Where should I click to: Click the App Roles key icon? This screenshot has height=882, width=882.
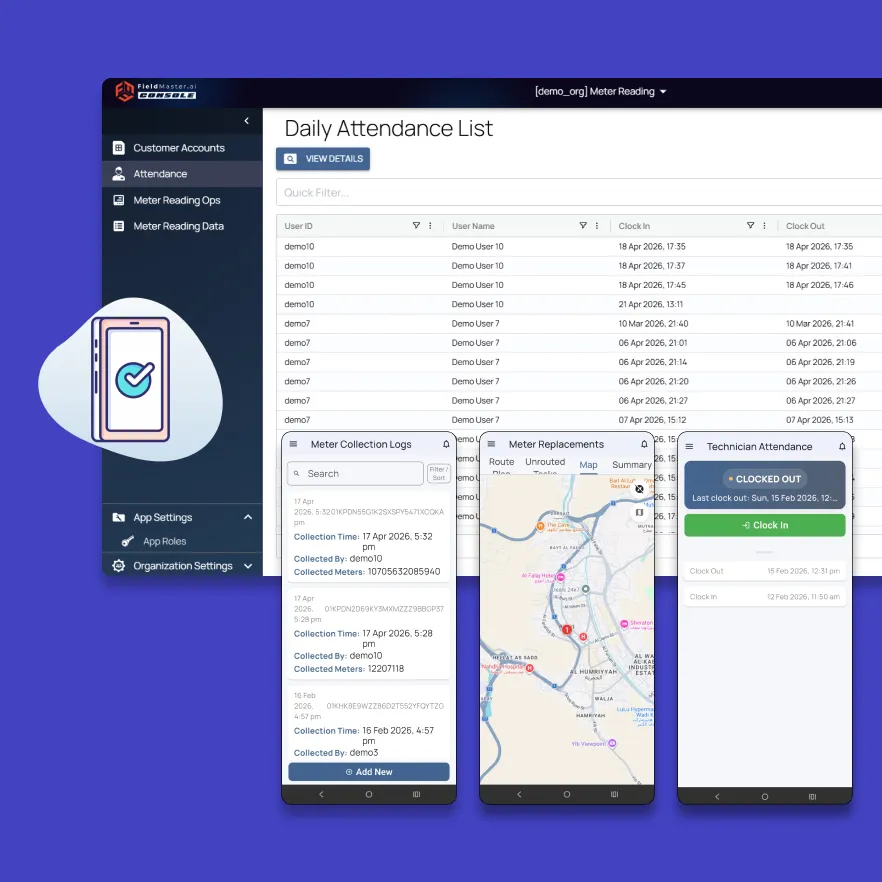128,541
